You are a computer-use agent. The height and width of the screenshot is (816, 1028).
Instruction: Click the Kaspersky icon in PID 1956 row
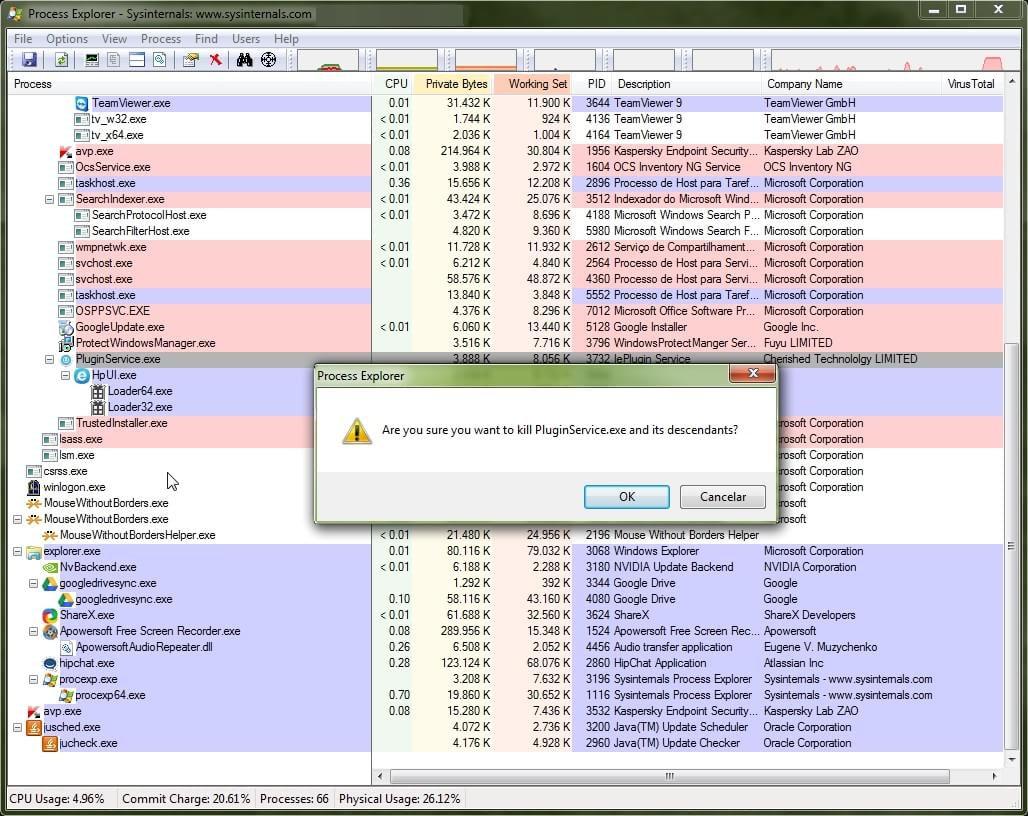pyautogui.click(x=66, y=151)
